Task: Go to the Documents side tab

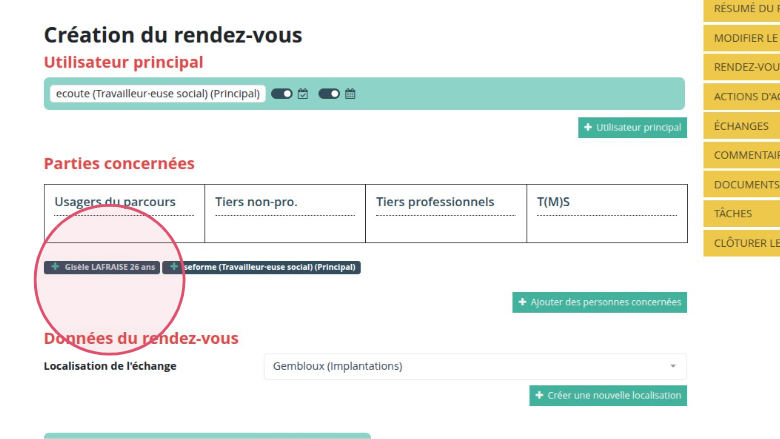Action: [x=742, y=185]
